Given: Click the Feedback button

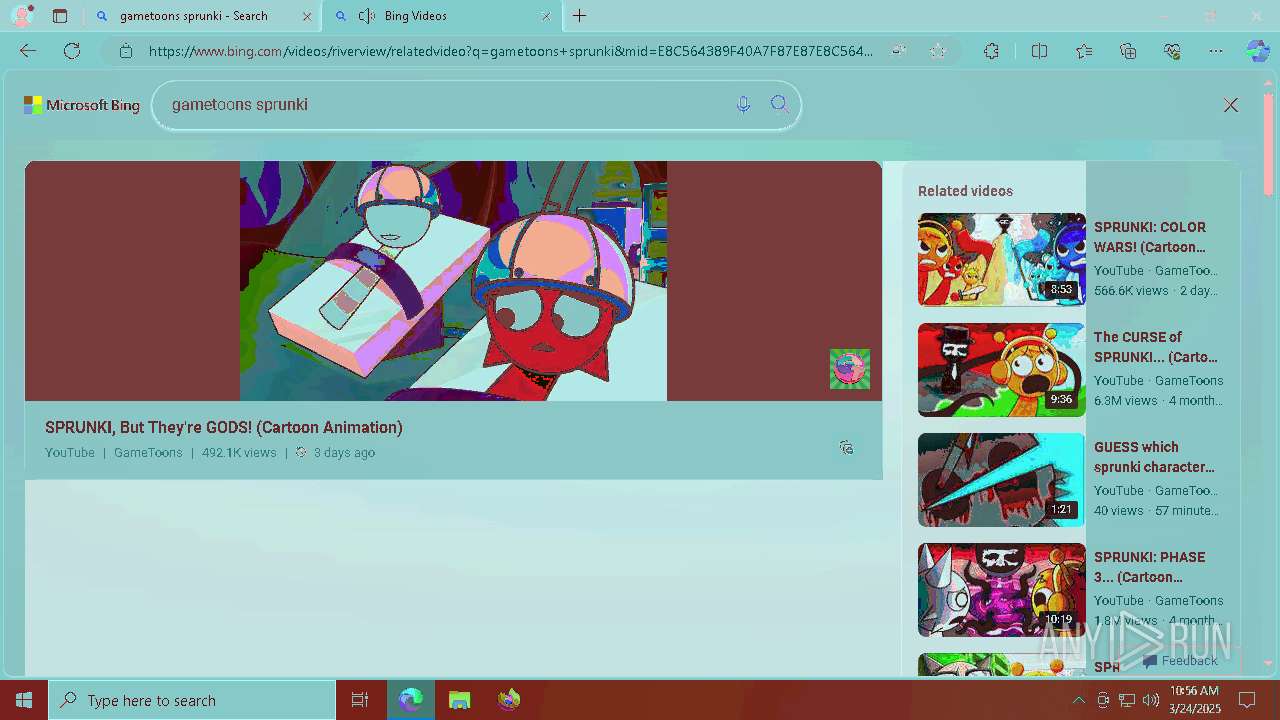Looking at the screenshot, I should [x=1180, y=661].
